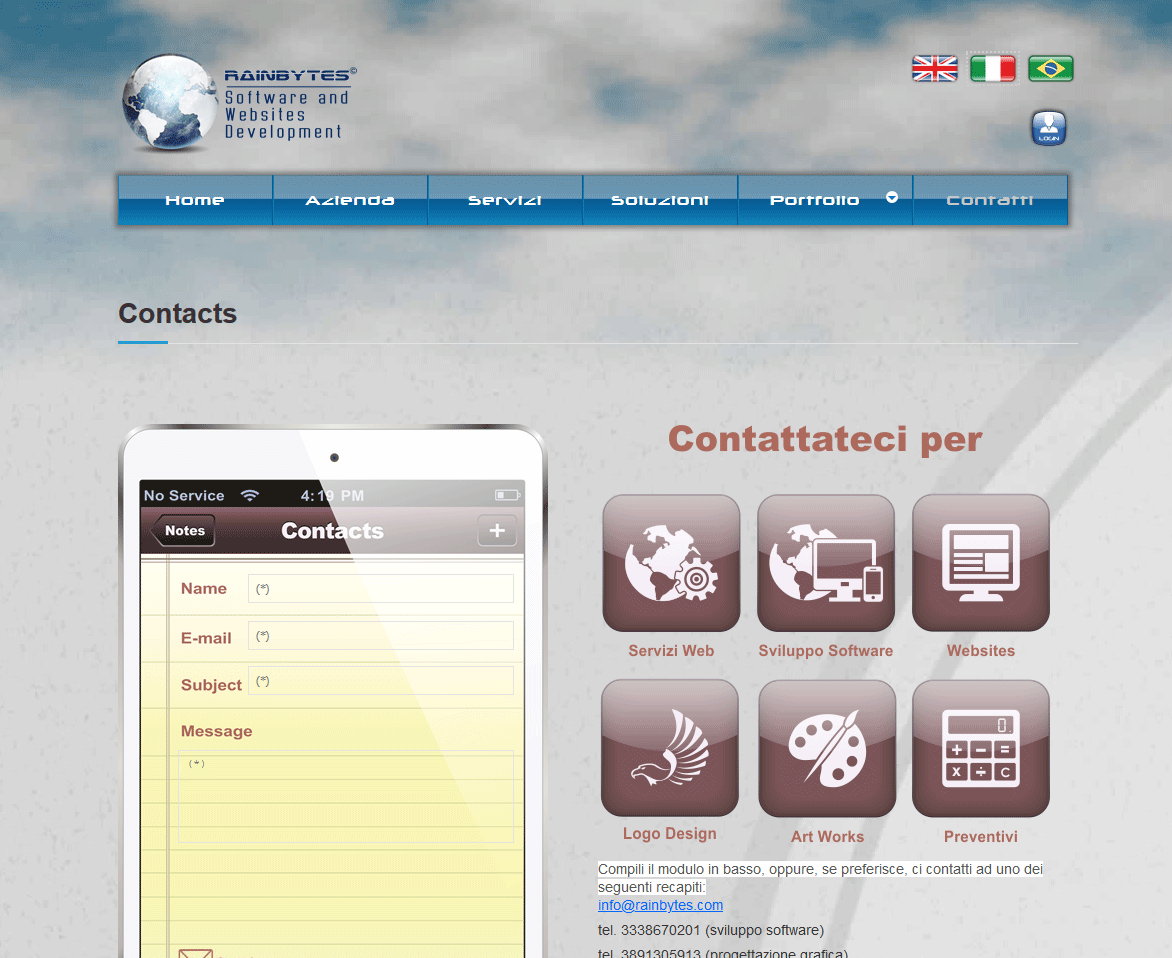Switch site language to English flag
Image resolution: width=1172 pixels, height=958 pixels.
934,69
